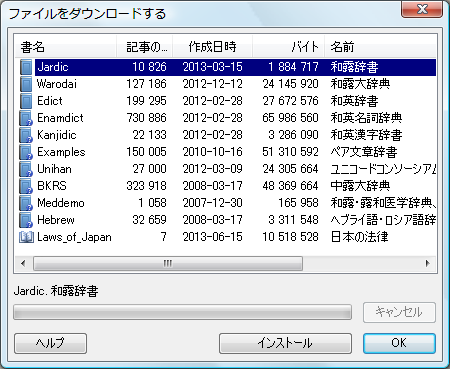The width and height of the screenshot is (450, 369).
Task: Sort by the 書名 column header
Action: coord(66,47)
